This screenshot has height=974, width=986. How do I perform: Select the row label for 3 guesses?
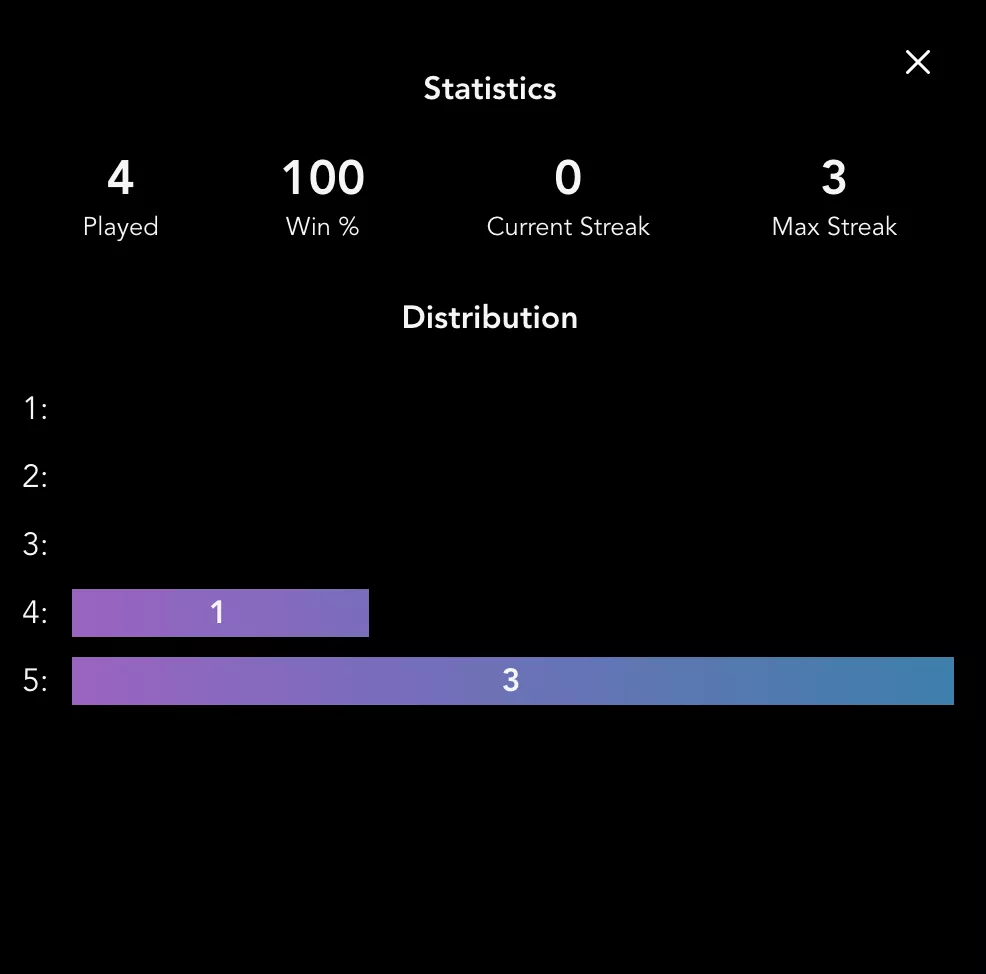[35, 545]
